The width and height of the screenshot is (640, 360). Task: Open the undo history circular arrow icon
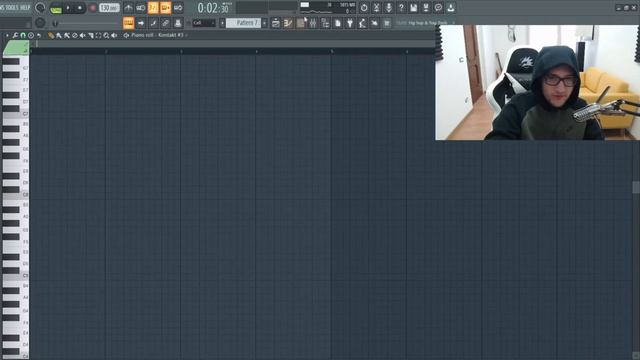(x=364, y=8)
